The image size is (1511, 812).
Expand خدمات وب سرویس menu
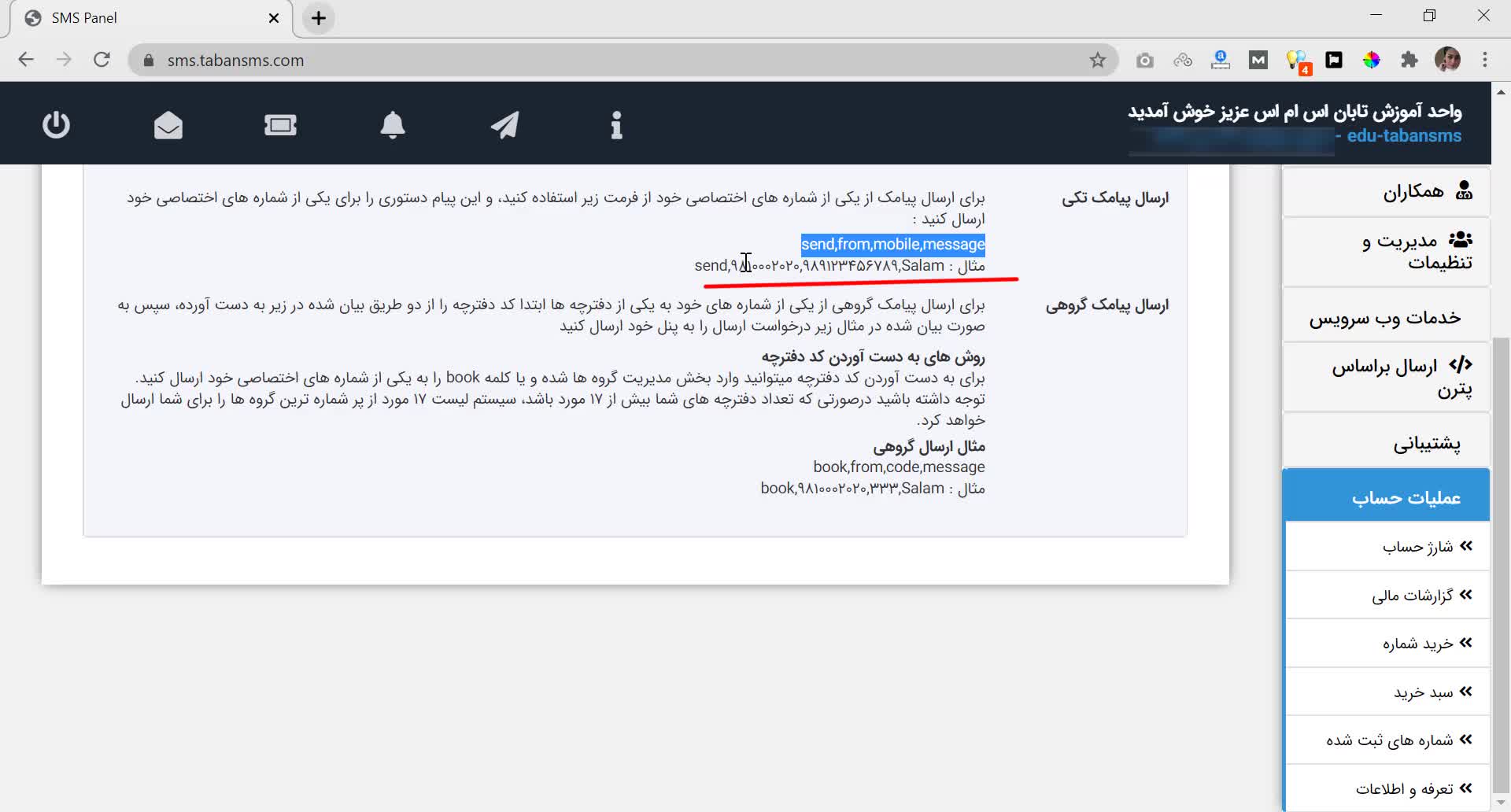(1387, 317)
